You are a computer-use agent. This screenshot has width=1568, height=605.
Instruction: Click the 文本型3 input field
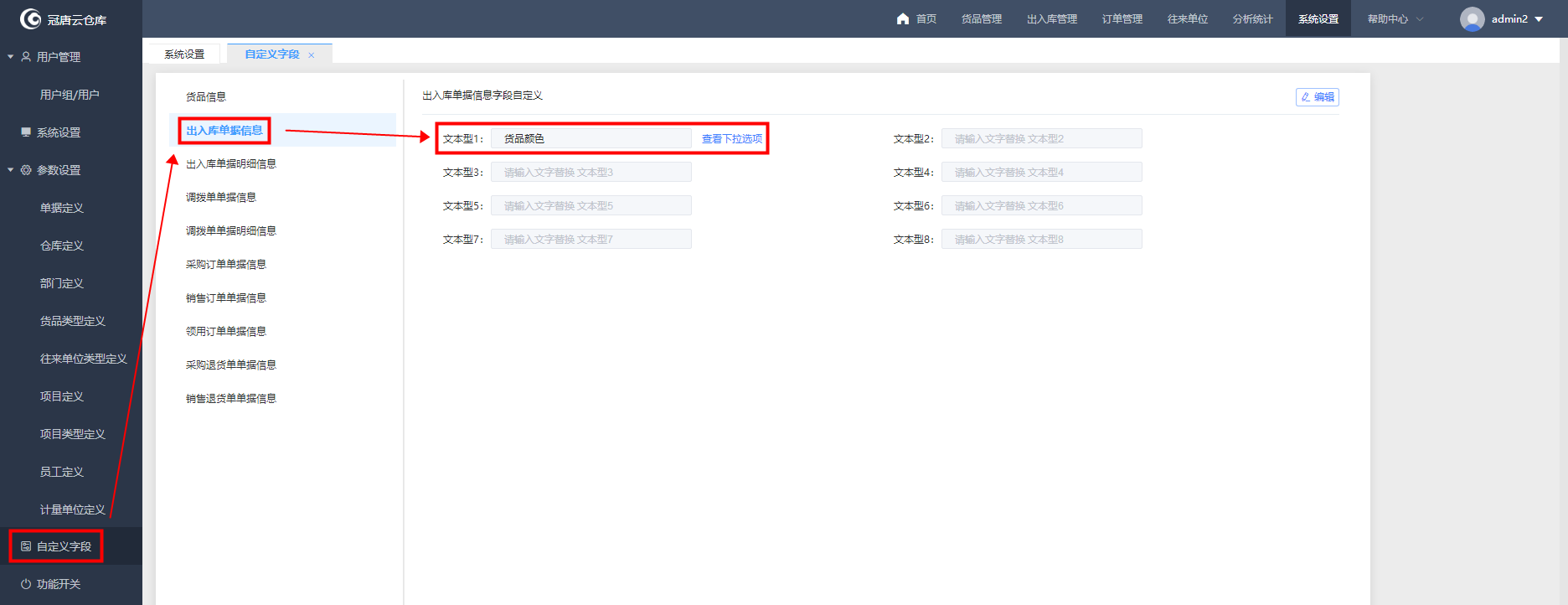click(591, 173)
